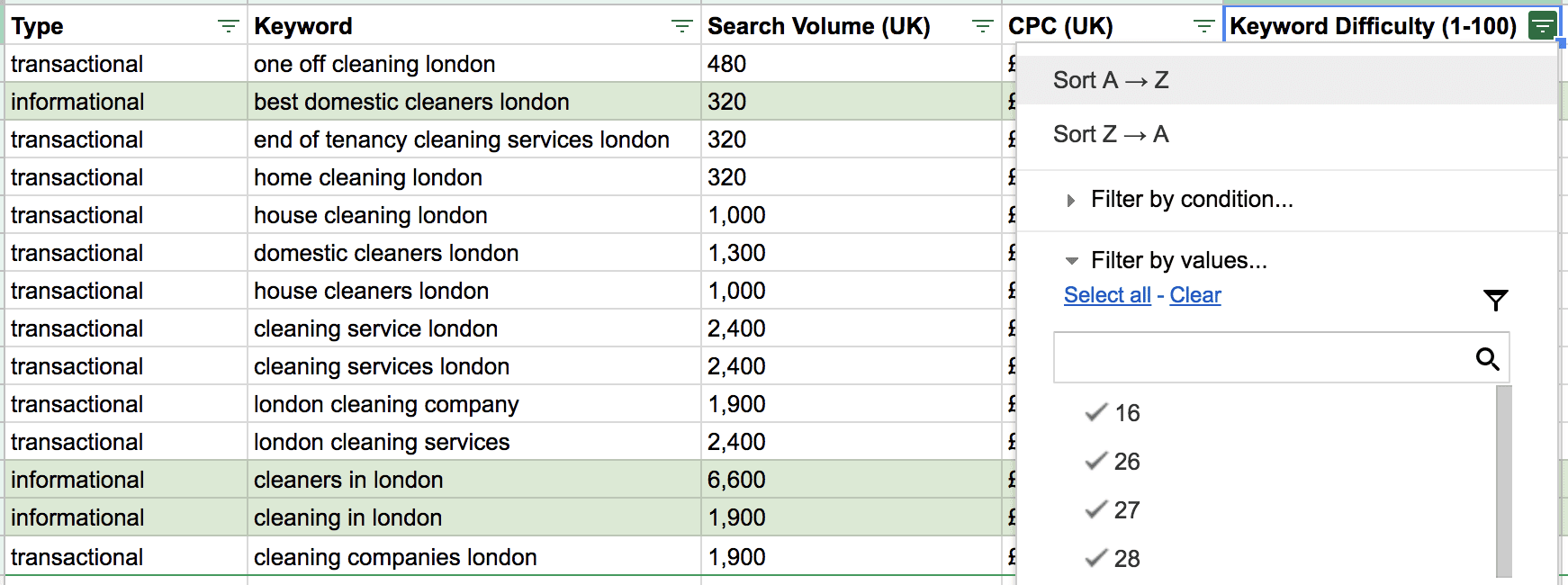Open filter icon on Search Volume column

pyautogui.click(x=983, y=27)
